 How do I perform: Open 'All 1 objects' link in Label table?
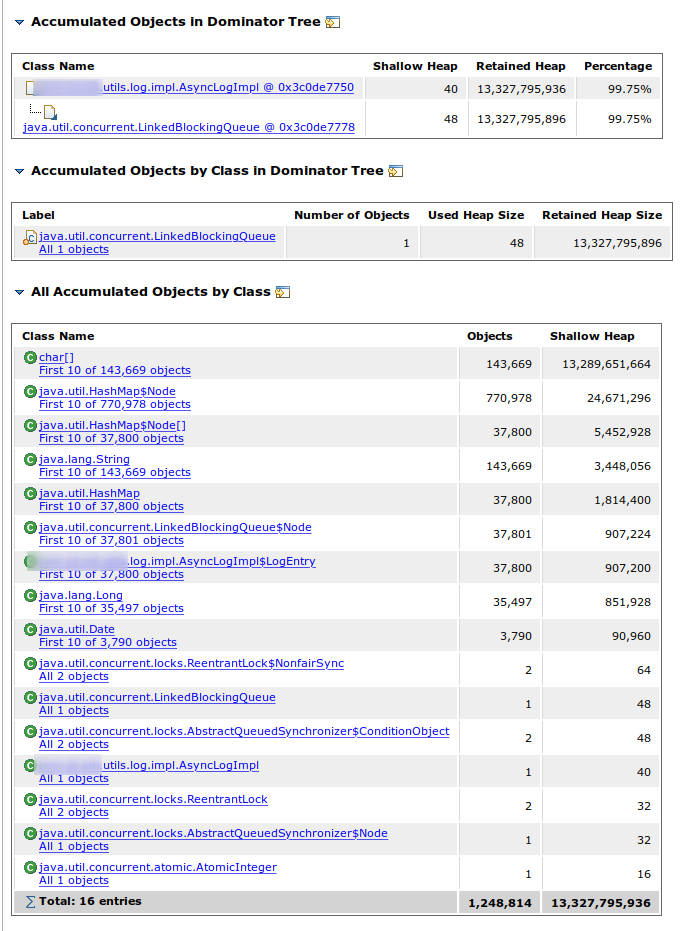pos(74,249)
